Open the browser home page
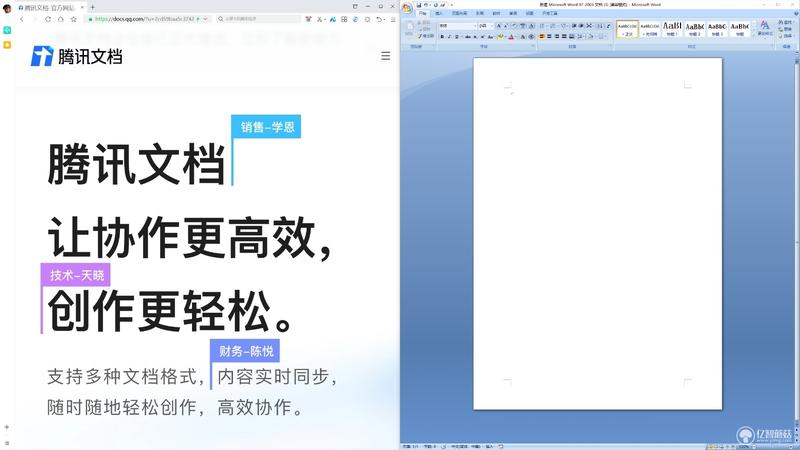 (61, 19)
